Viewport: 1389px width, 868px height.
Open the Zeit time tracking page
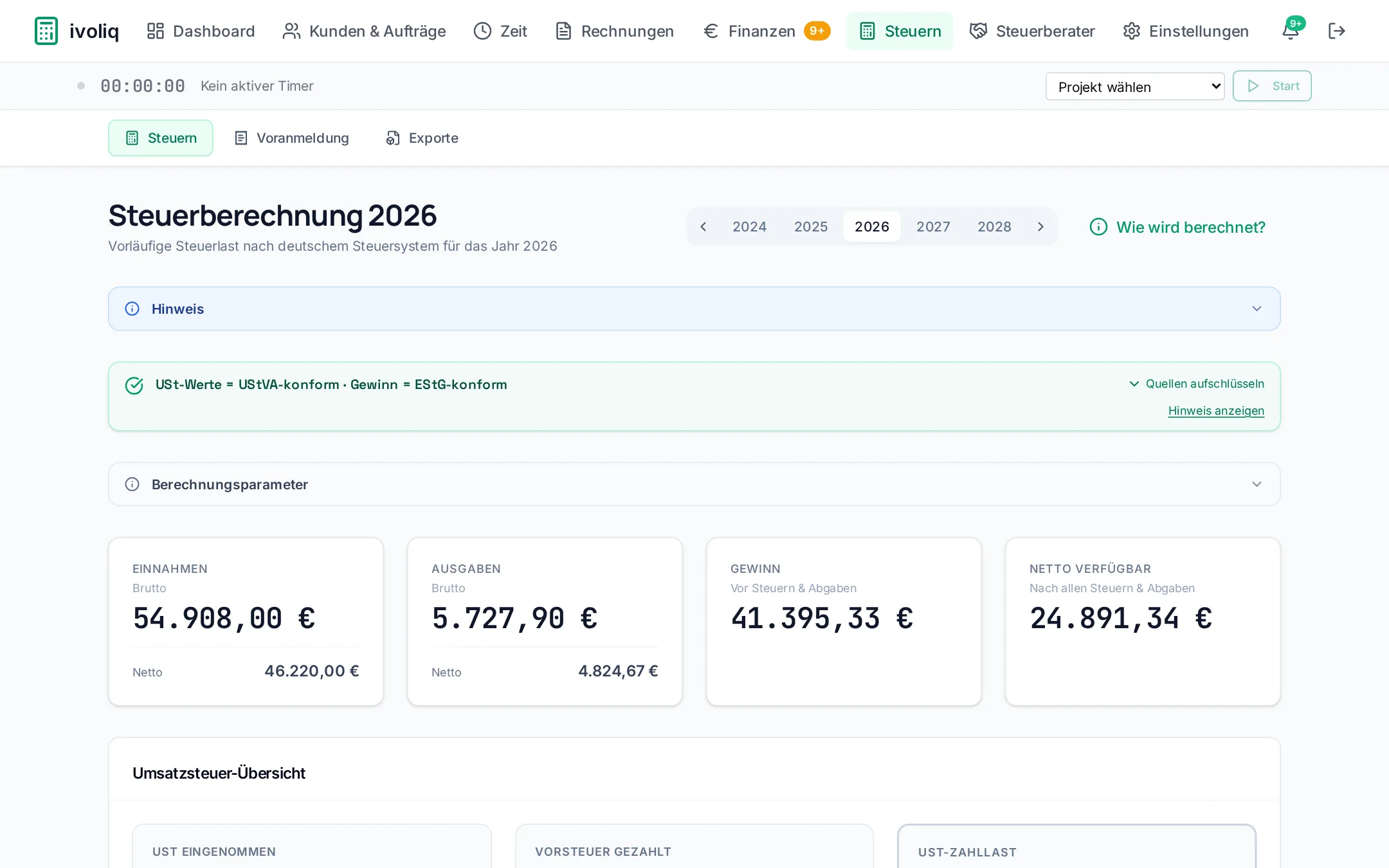coord(500,31)
